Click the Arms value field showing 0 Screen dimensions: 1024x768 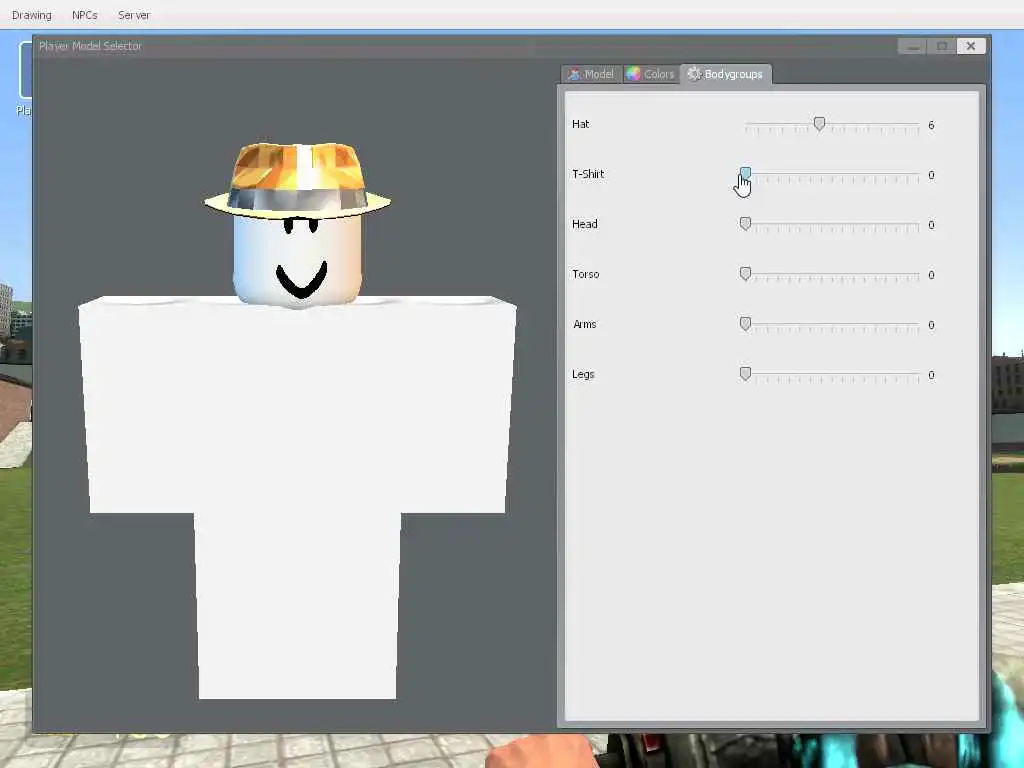[931, 325]
